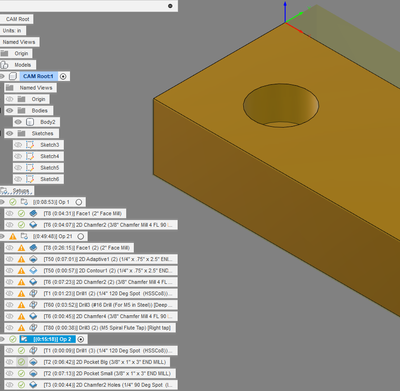The width and height of the screenshot is (400, 391).
Task: Click the green check status on Op 1
Action: [x=13, y=202]
